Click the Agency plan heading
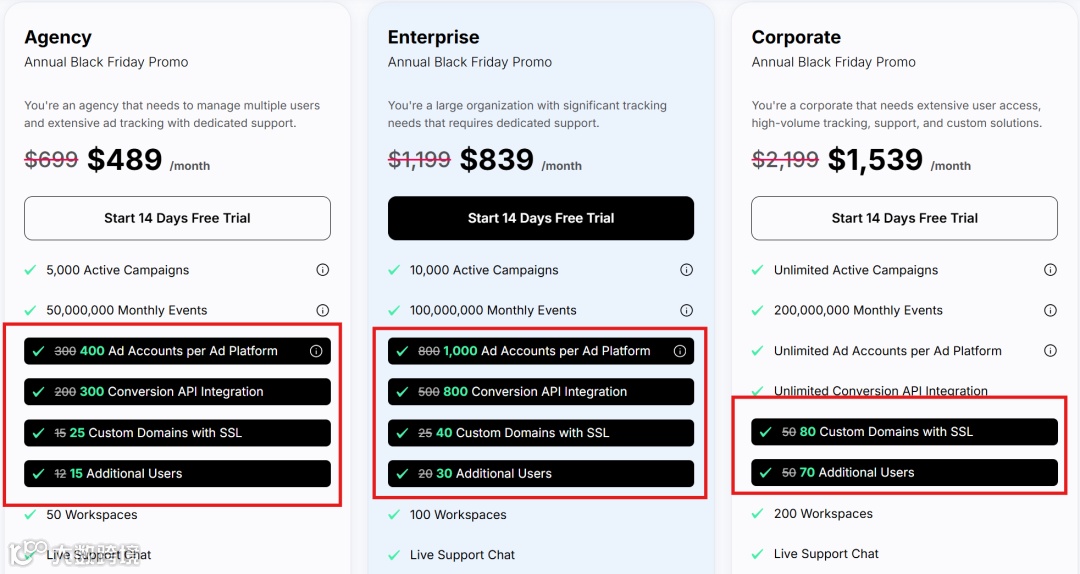The image size is (1080, 574). click(58, 37)
